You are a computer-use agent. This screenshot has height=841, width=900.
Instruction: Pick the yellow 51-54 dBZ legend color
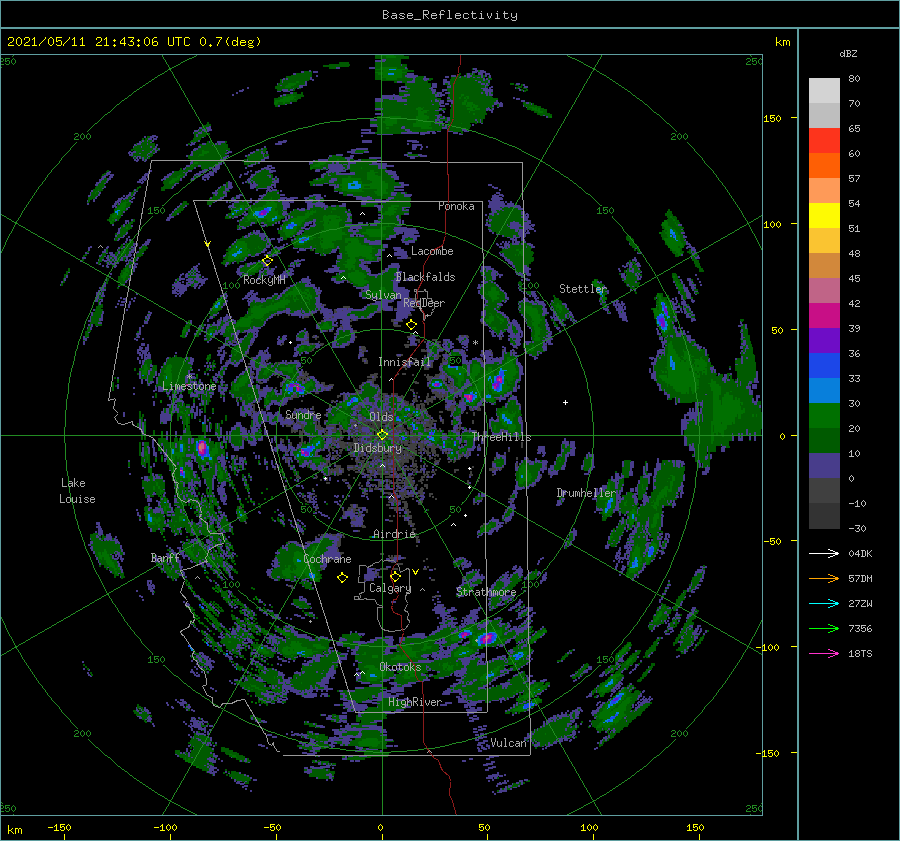824,215
